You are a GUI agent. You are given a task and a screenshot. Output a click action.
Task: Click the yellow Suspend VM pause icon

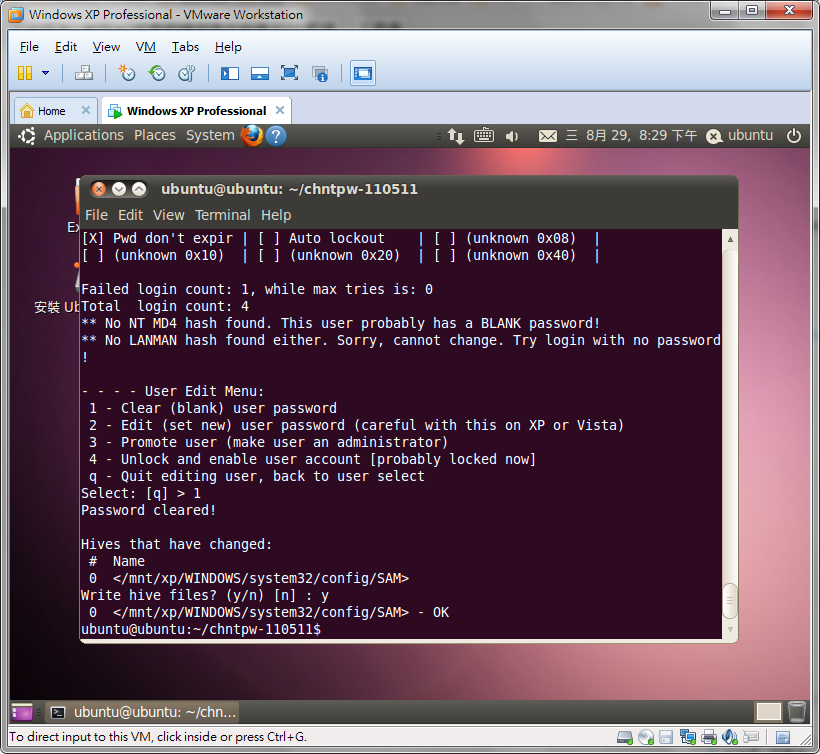(25, 73)
